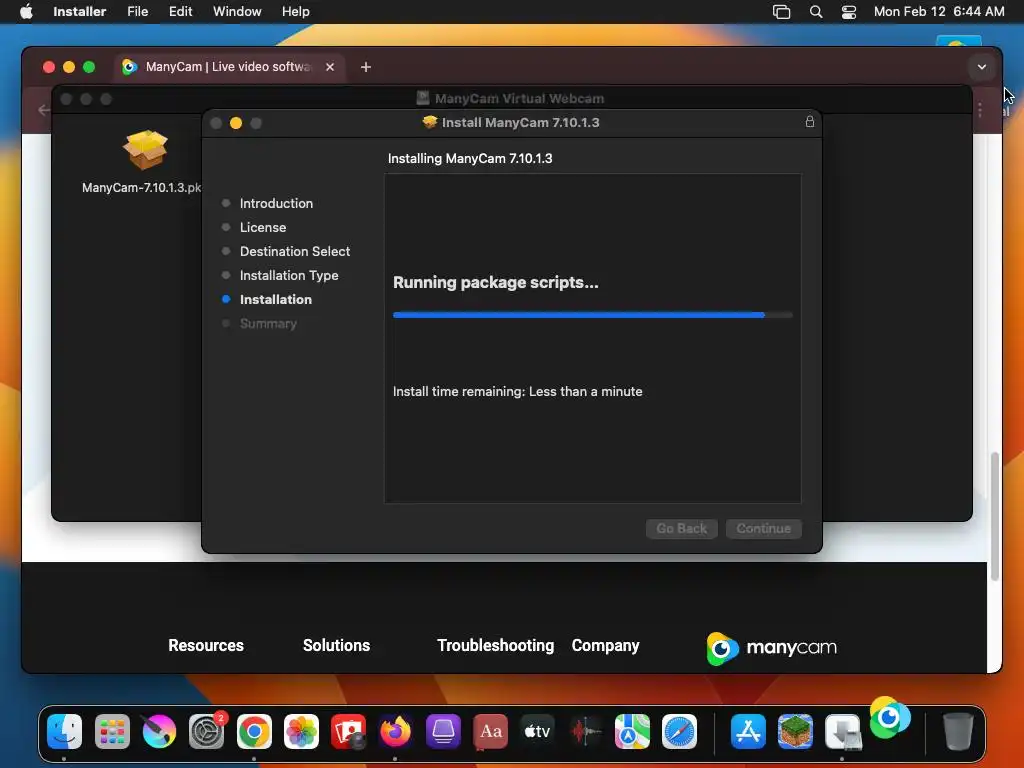This screenshot has height=768, width=1024.
Task: Click the ManyCam-7.10.1.3.pkg package icon
Action: pyautogui.click(x=145, y=150)
